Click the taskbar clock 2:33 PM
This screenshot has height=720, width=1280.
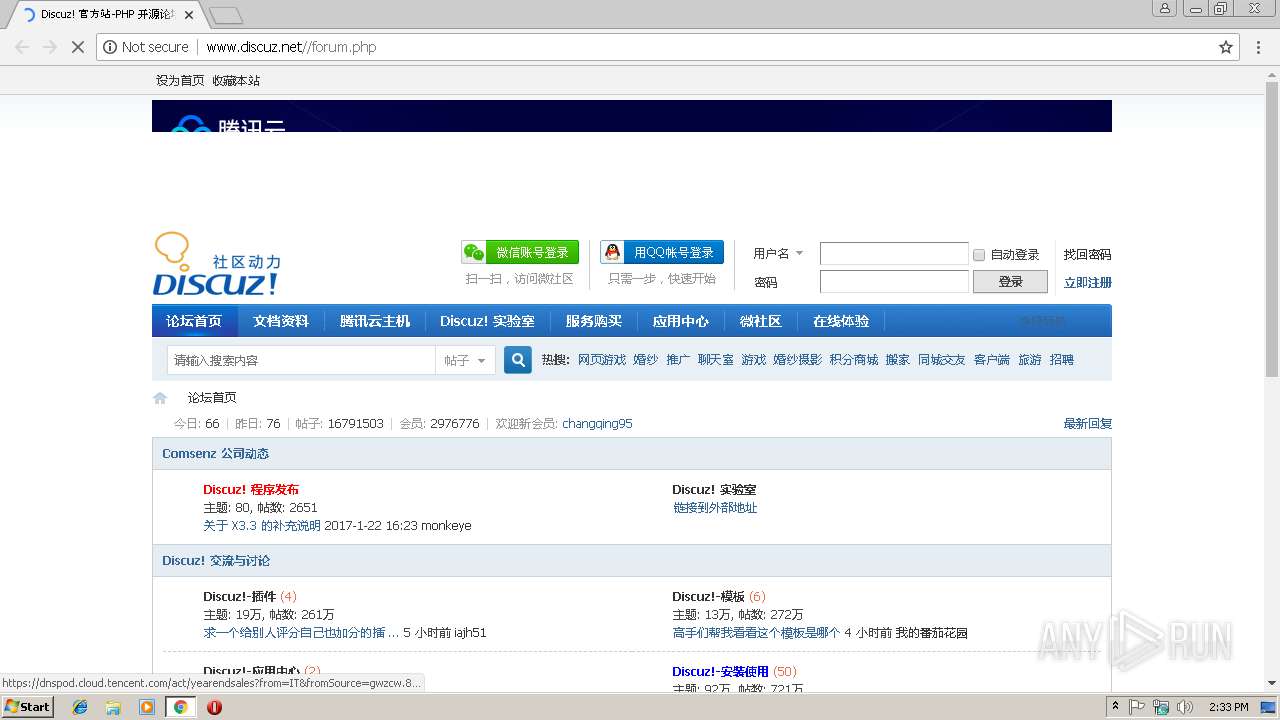point(1228,707)
